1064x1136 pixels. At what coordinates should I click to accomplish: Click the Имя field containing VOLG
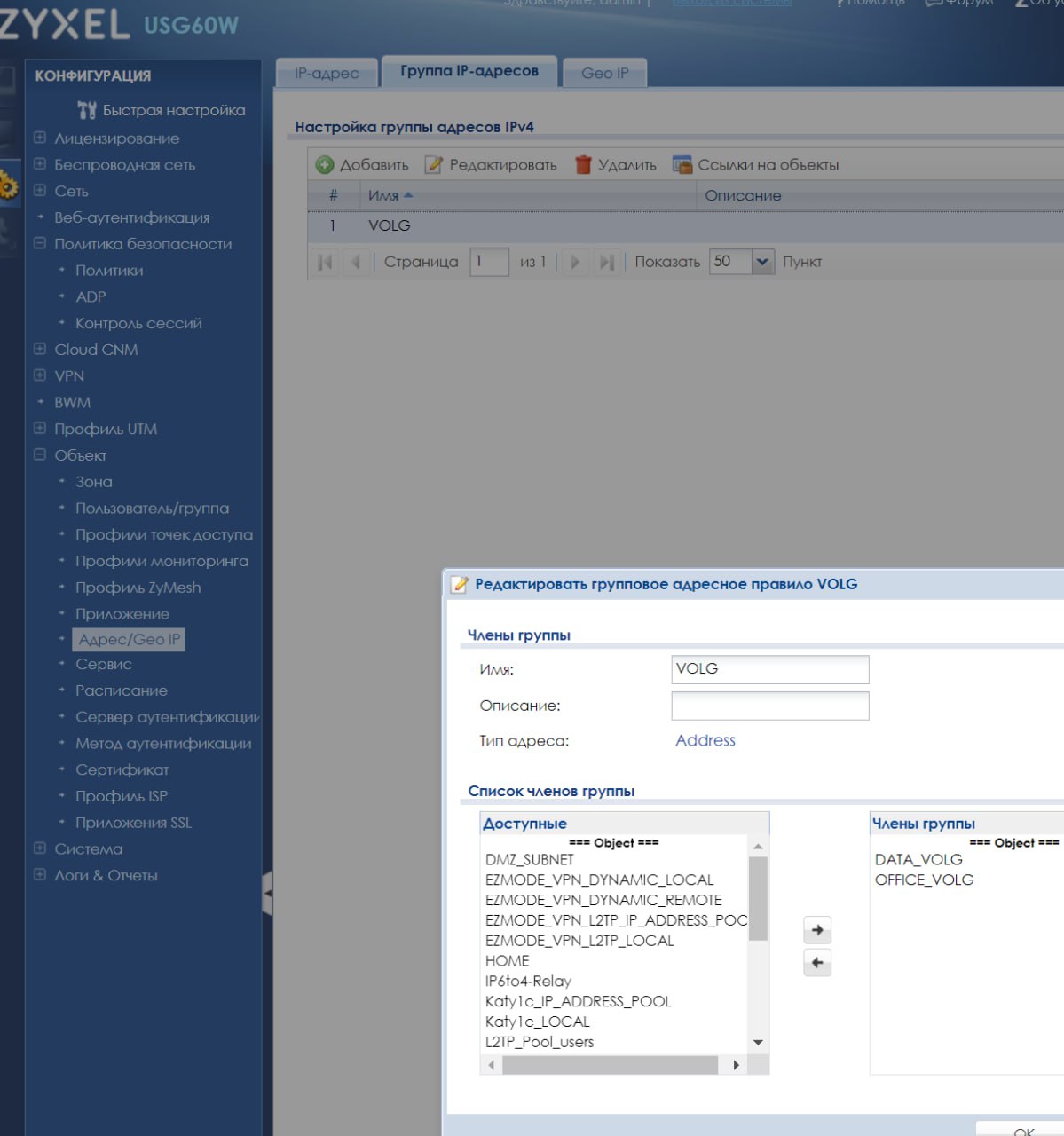pos(770,669)
